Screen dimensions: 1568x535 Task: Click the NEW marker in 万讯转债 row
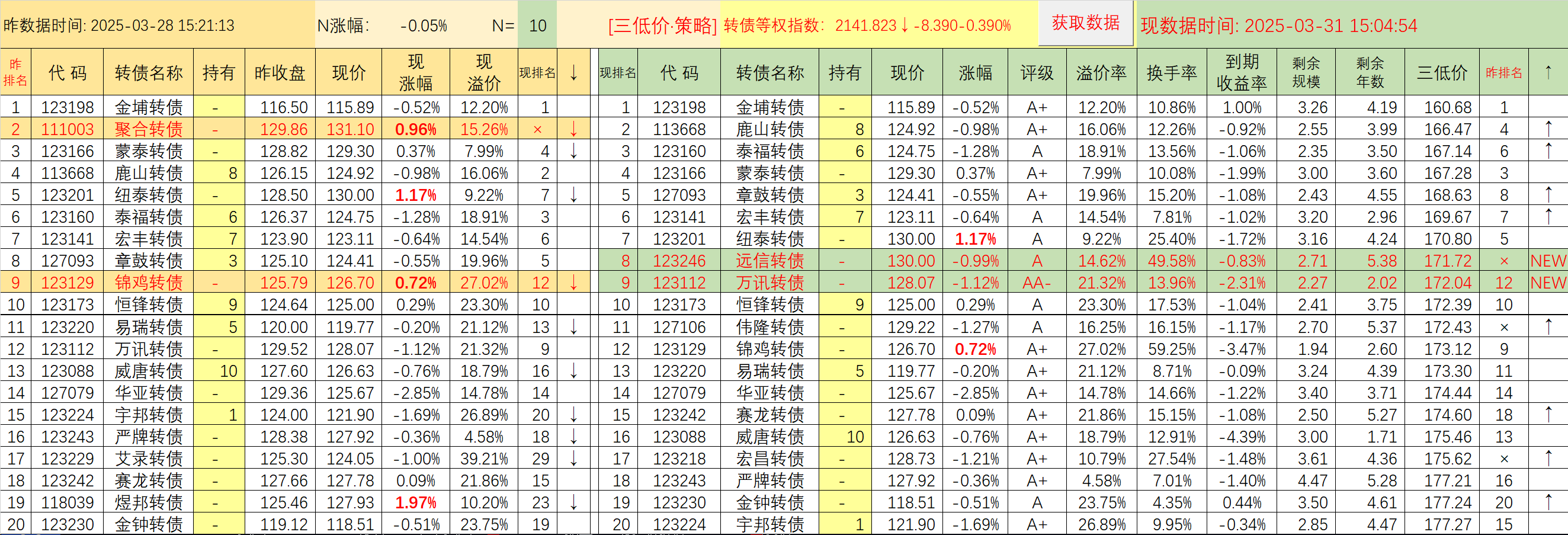point(1548,283)
